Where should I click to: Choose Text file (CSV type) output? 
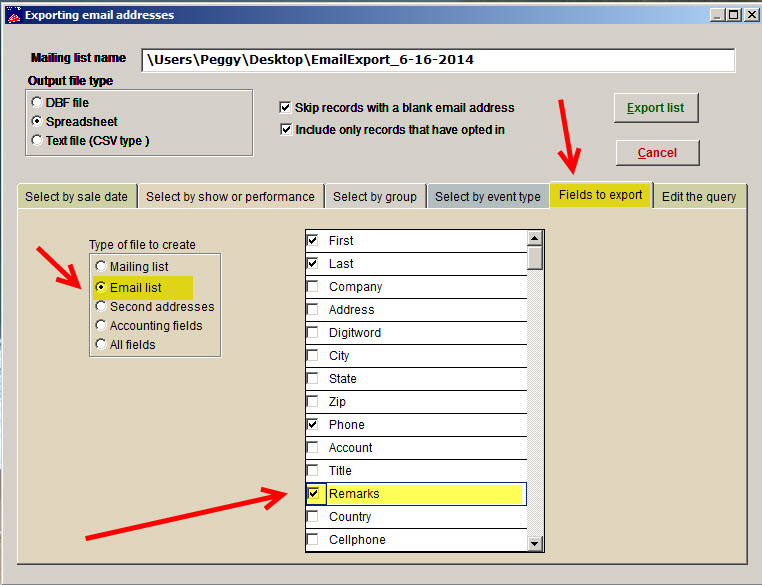38,141
